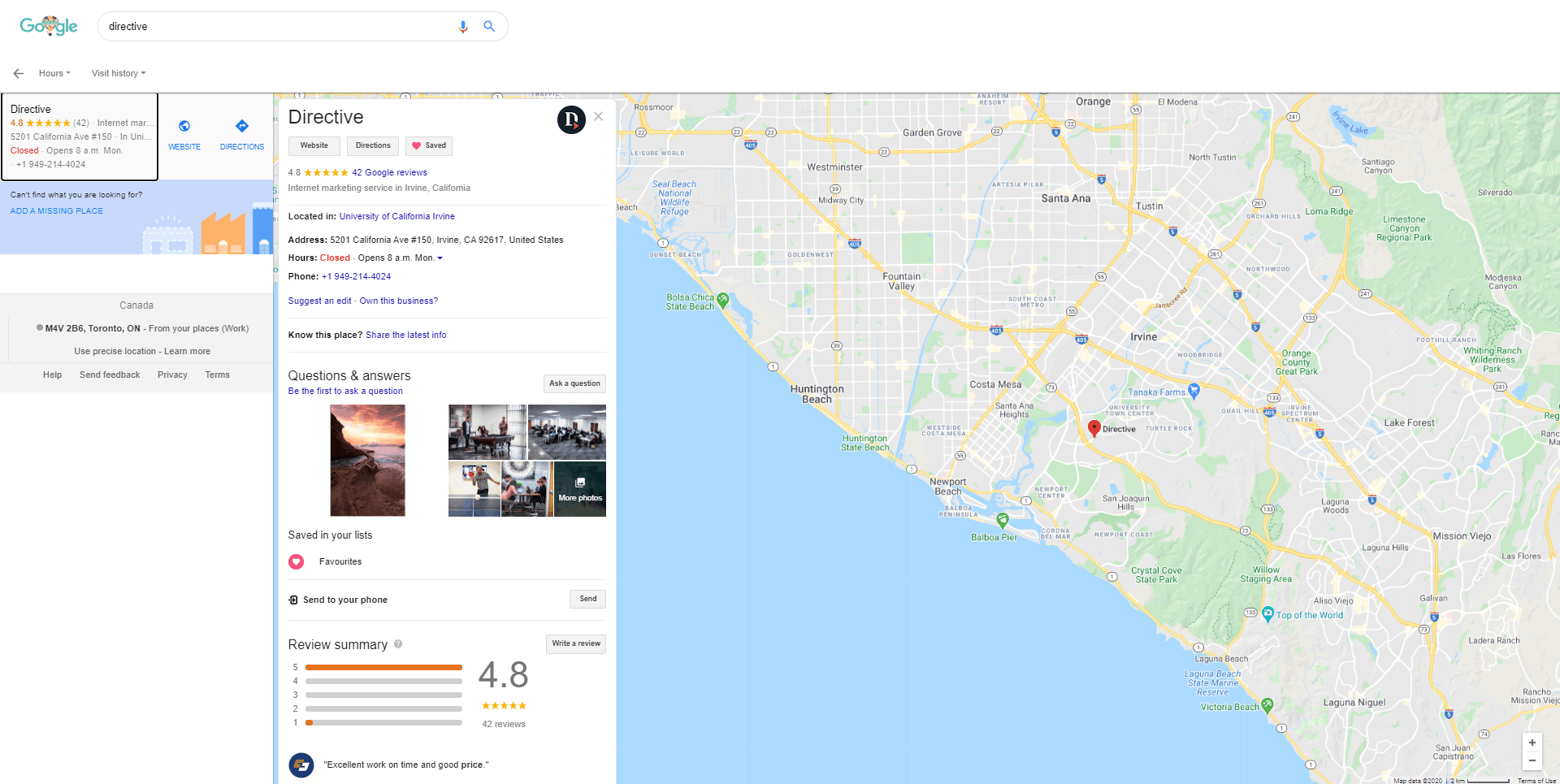Click the Directions diamond icon in results list
1560x784 pixels.
tap(242, 126)
